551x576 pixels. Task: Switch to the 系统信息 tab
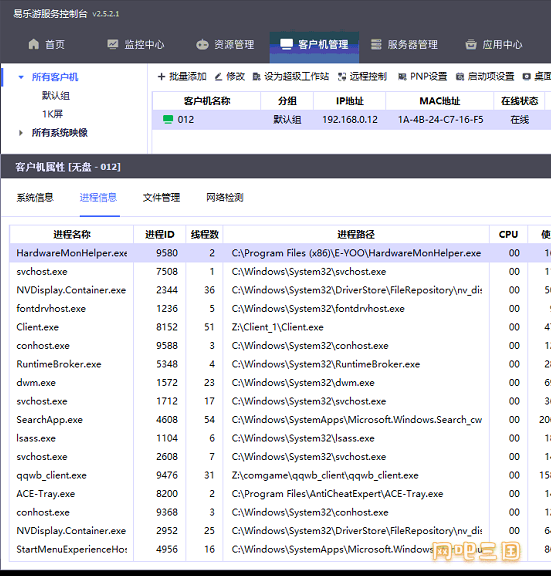pos(35,198)
